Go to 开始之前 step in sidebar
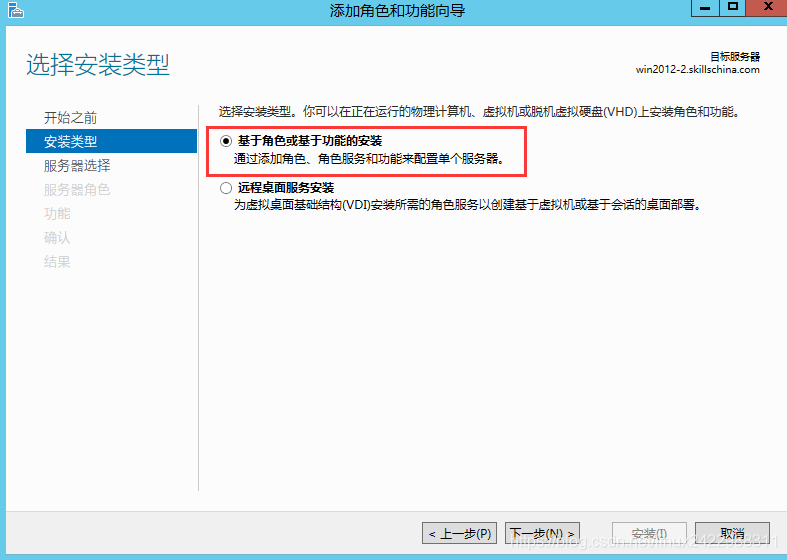Image resolution: width=787 pixels, height=560 pixels. tap(70, 118)
